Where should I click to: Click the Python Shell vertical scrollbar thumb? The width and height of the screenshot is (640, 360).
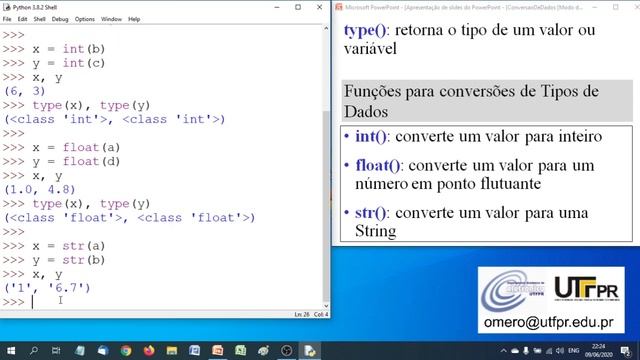tap(326, 206)
